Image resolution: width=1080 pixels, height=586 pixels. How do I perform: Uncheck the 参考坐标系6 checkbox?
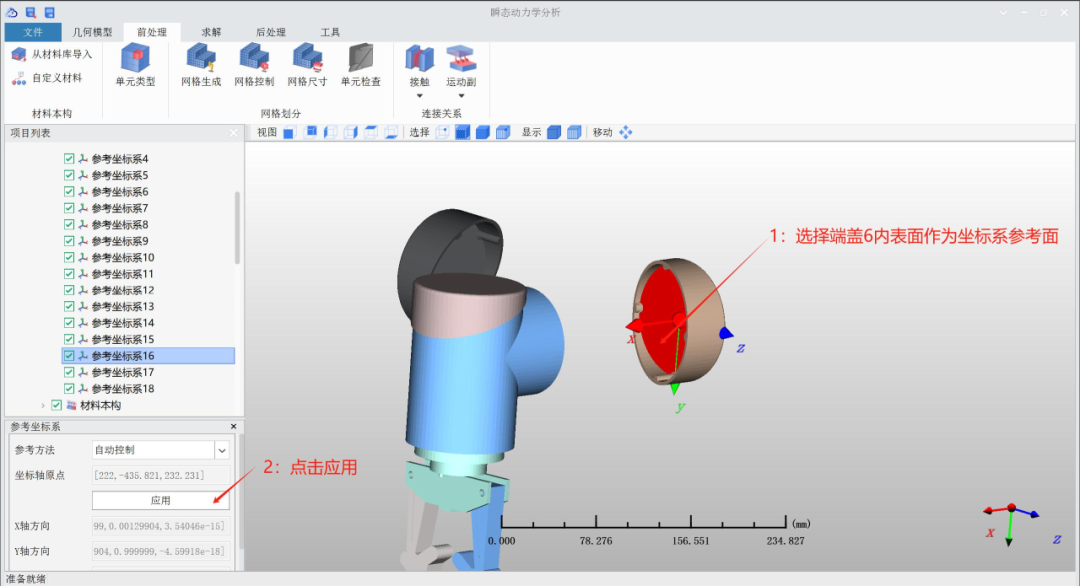pyautogui.click(x=69, y=191)
